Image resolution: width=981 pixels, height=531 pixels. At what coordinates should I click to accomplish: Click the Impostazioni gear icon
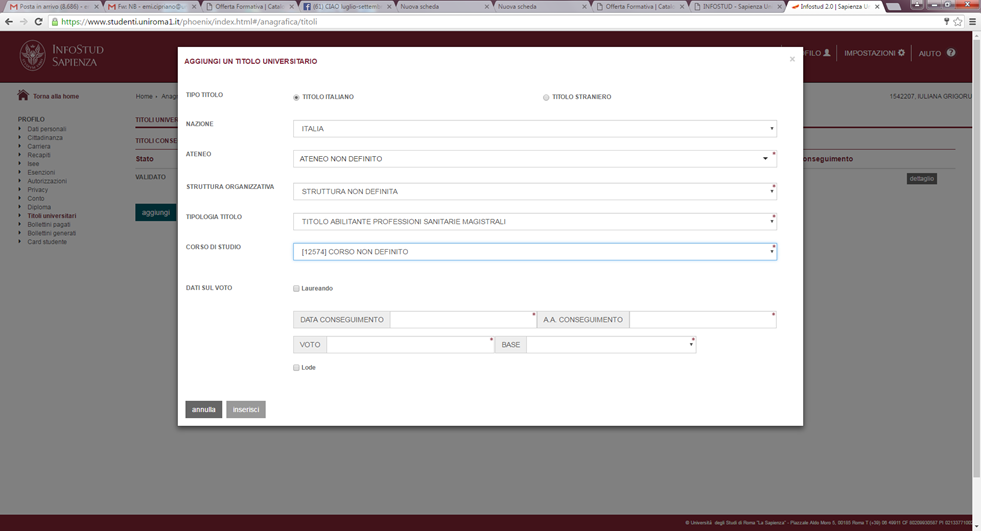click(901, 53)
